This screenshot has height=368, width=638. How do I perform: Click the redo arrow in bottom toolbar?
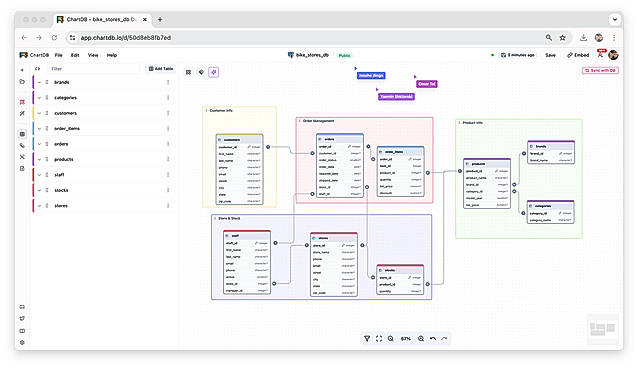[x=444, y=339]
